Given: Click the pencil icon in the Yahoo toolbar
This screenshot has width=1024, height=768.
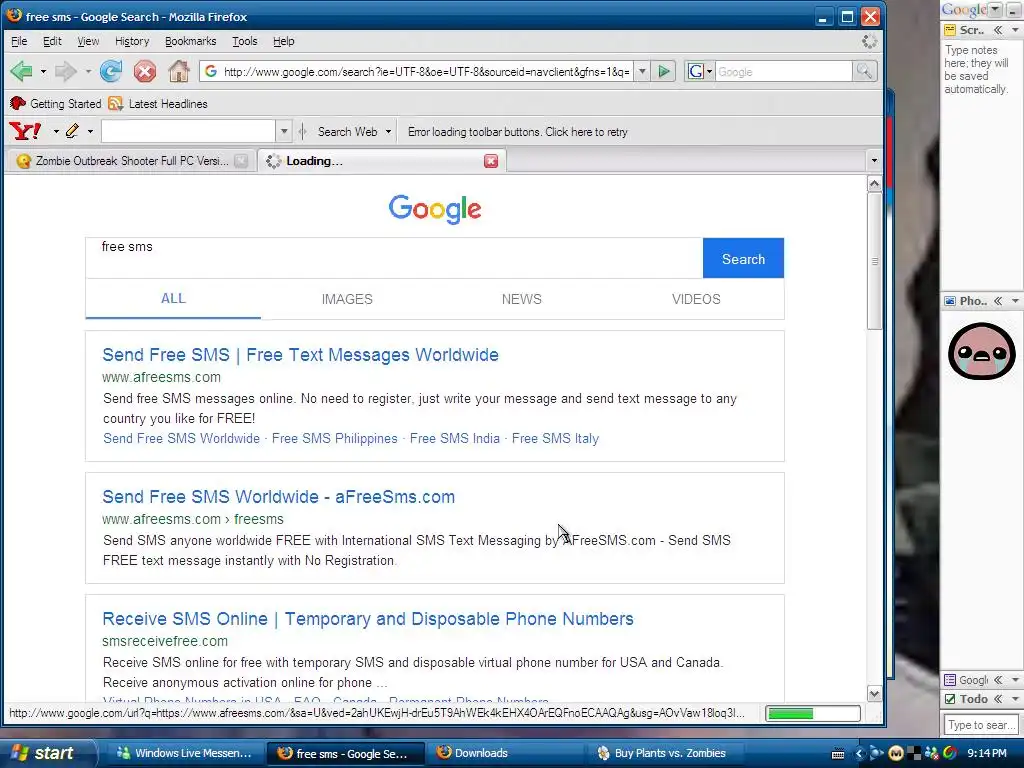Looking at the screenshot, I should pos(72,131).
